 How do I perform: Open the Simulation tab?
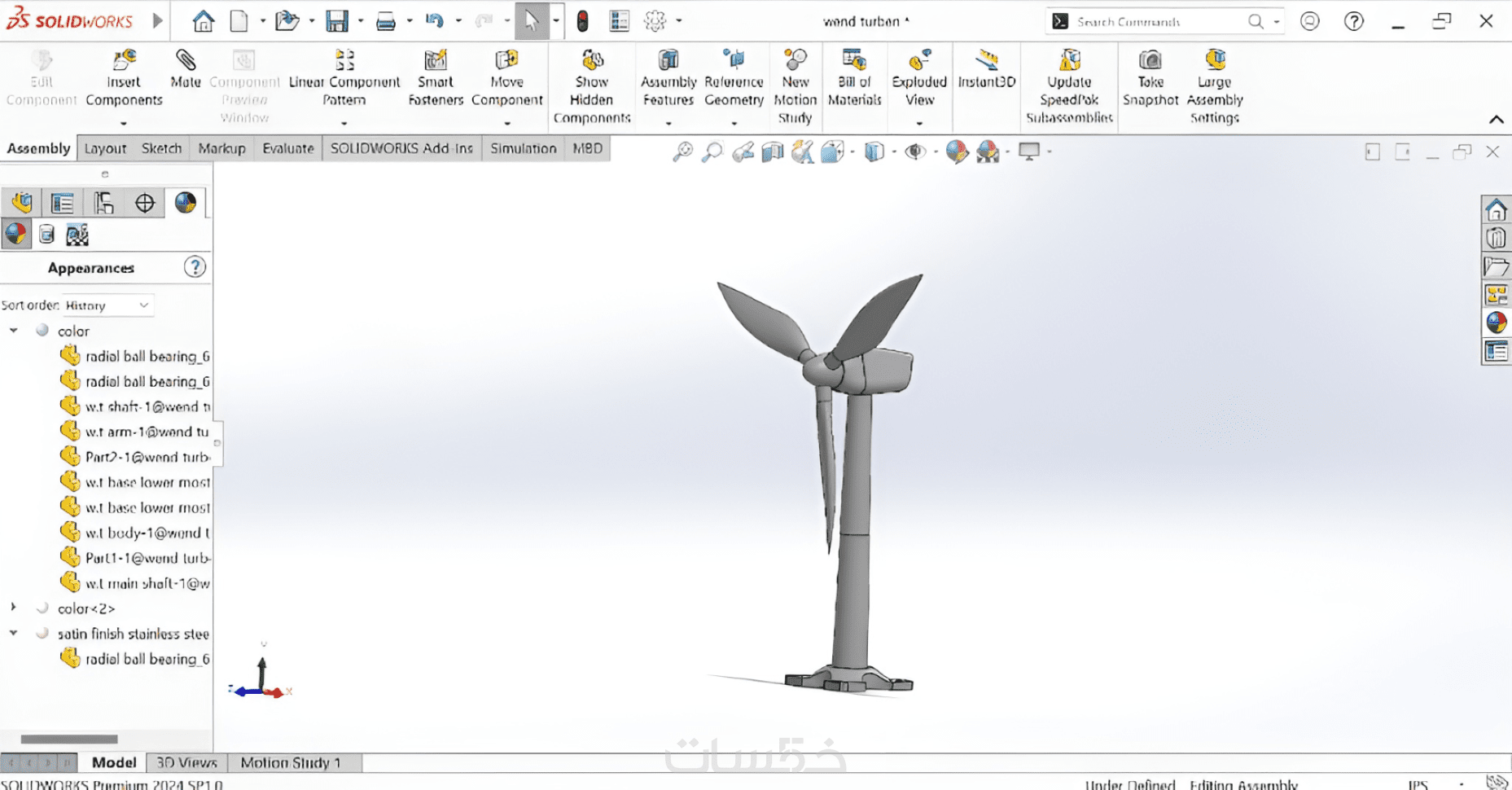[524, 148]
